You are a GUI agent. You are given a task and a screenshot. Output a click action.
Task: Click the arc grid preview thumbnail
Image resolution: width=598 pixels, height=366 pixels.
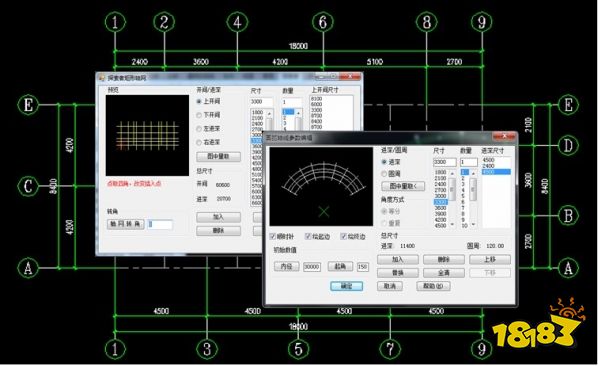point(321,186)
